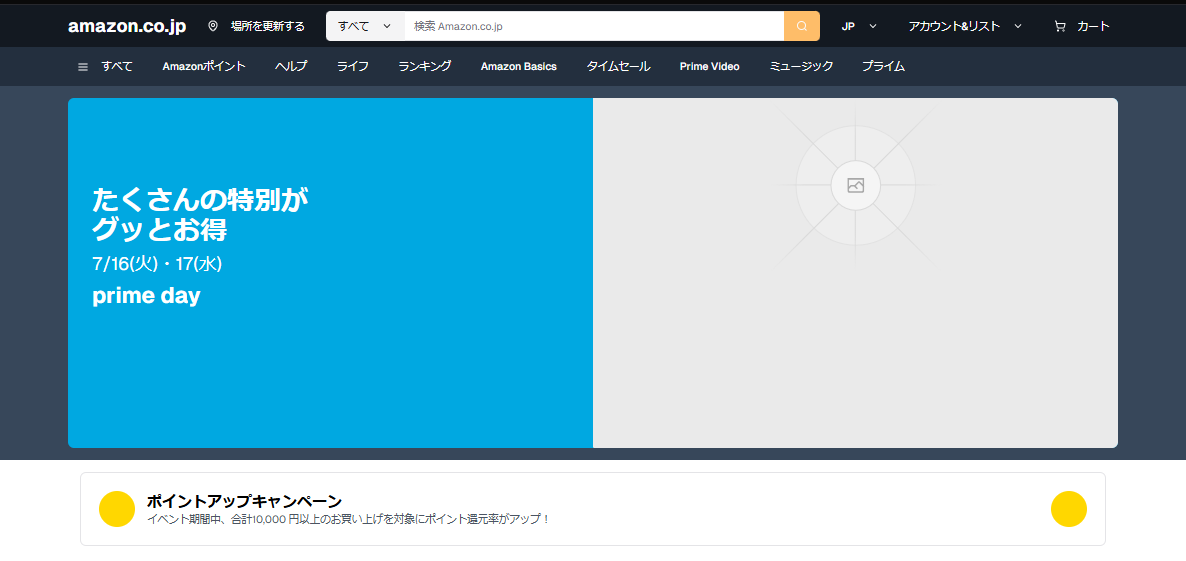Click the たくさんの特別が banner headline
The width and height of the screenshot is (1186, 561).
pos(200,200)
